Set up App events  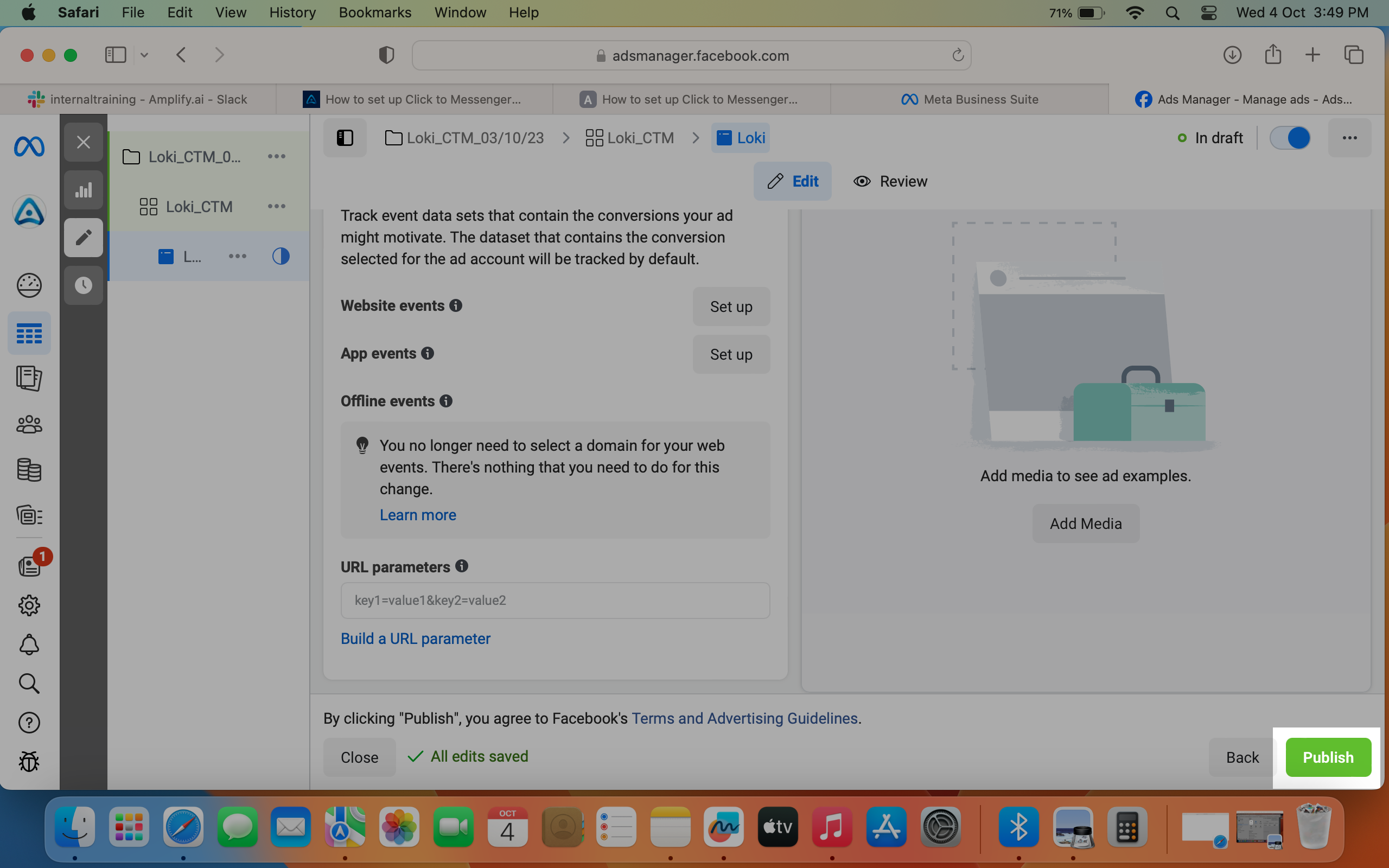[x=731, y=354]
